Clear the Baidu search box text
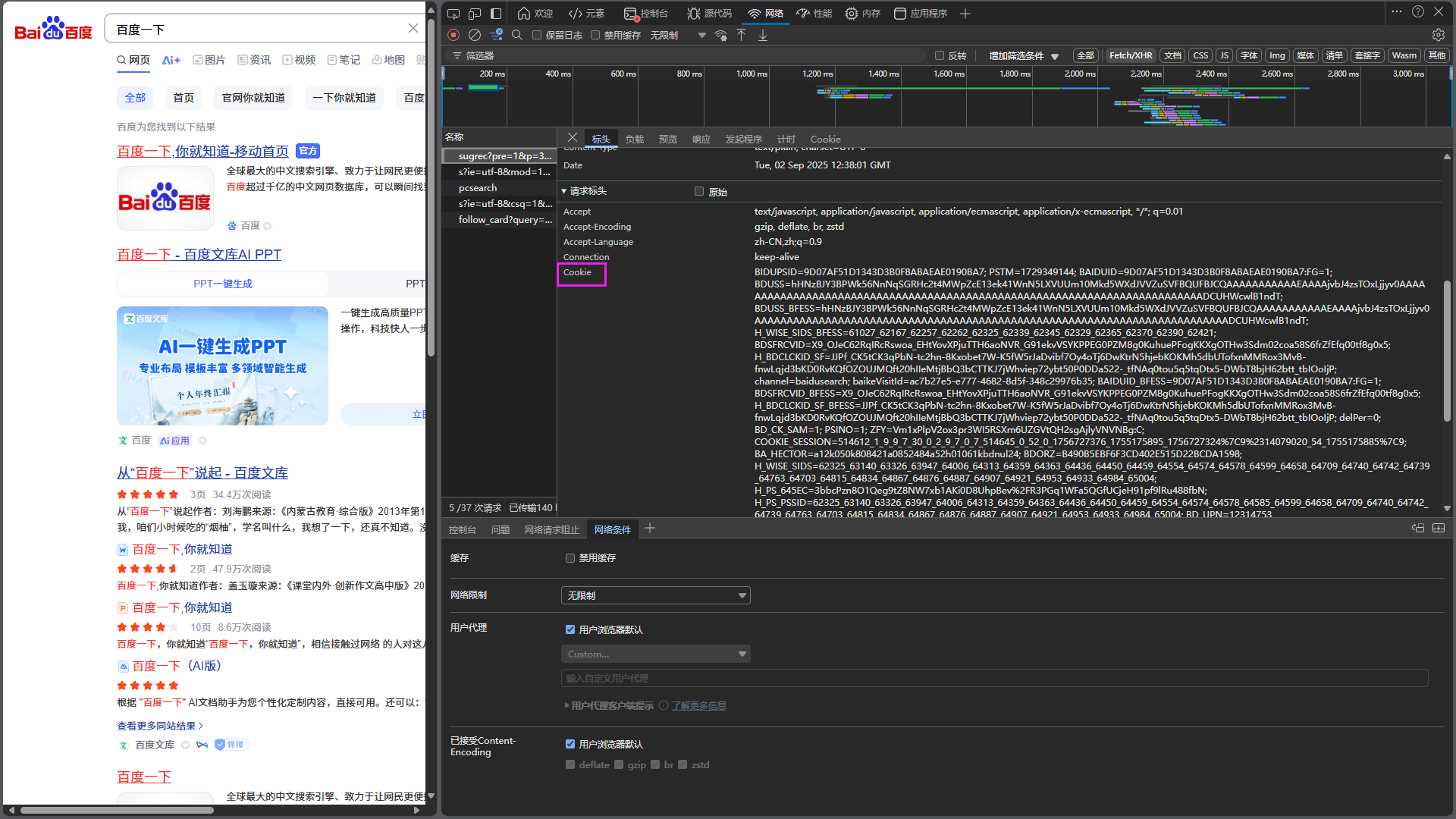The image size is (1456, 819). click(413, 28)
